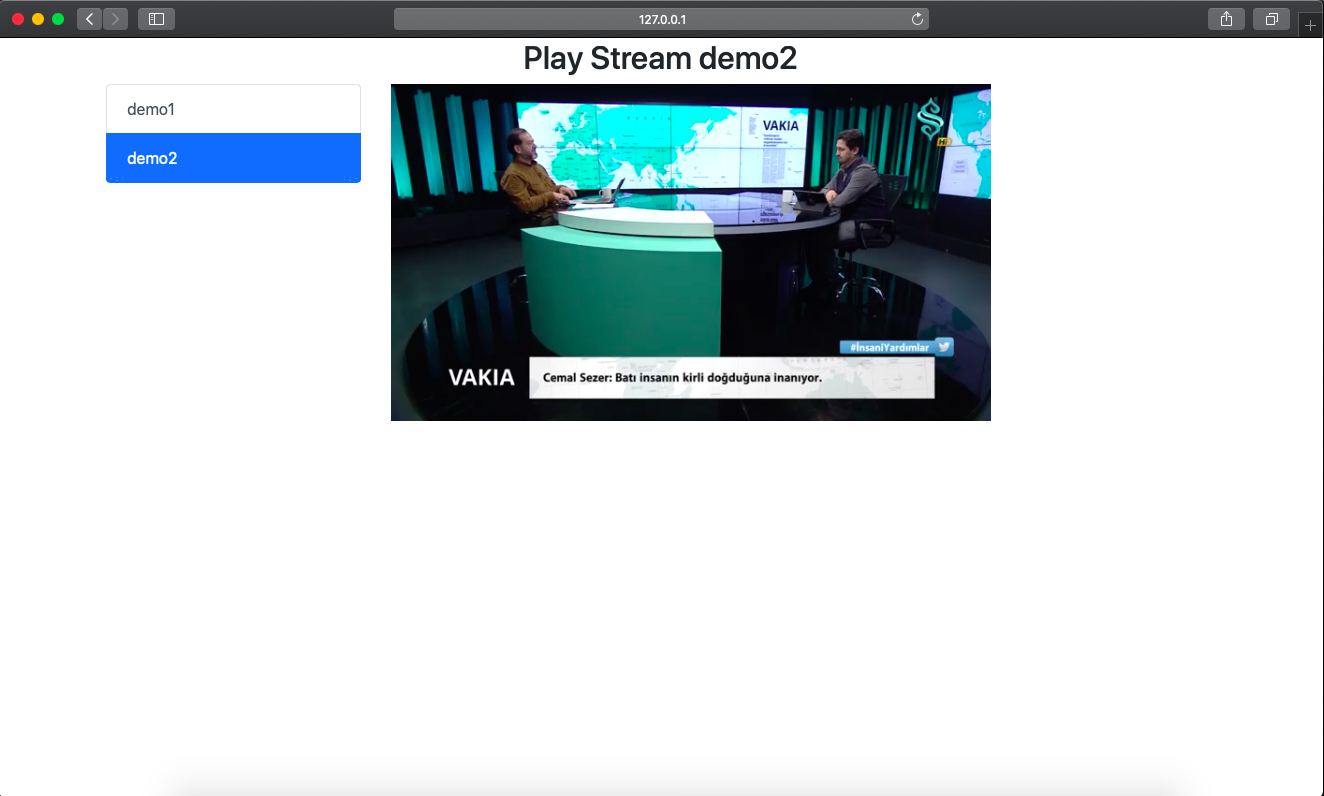Click the browser back arrow button

pos(89,19)
